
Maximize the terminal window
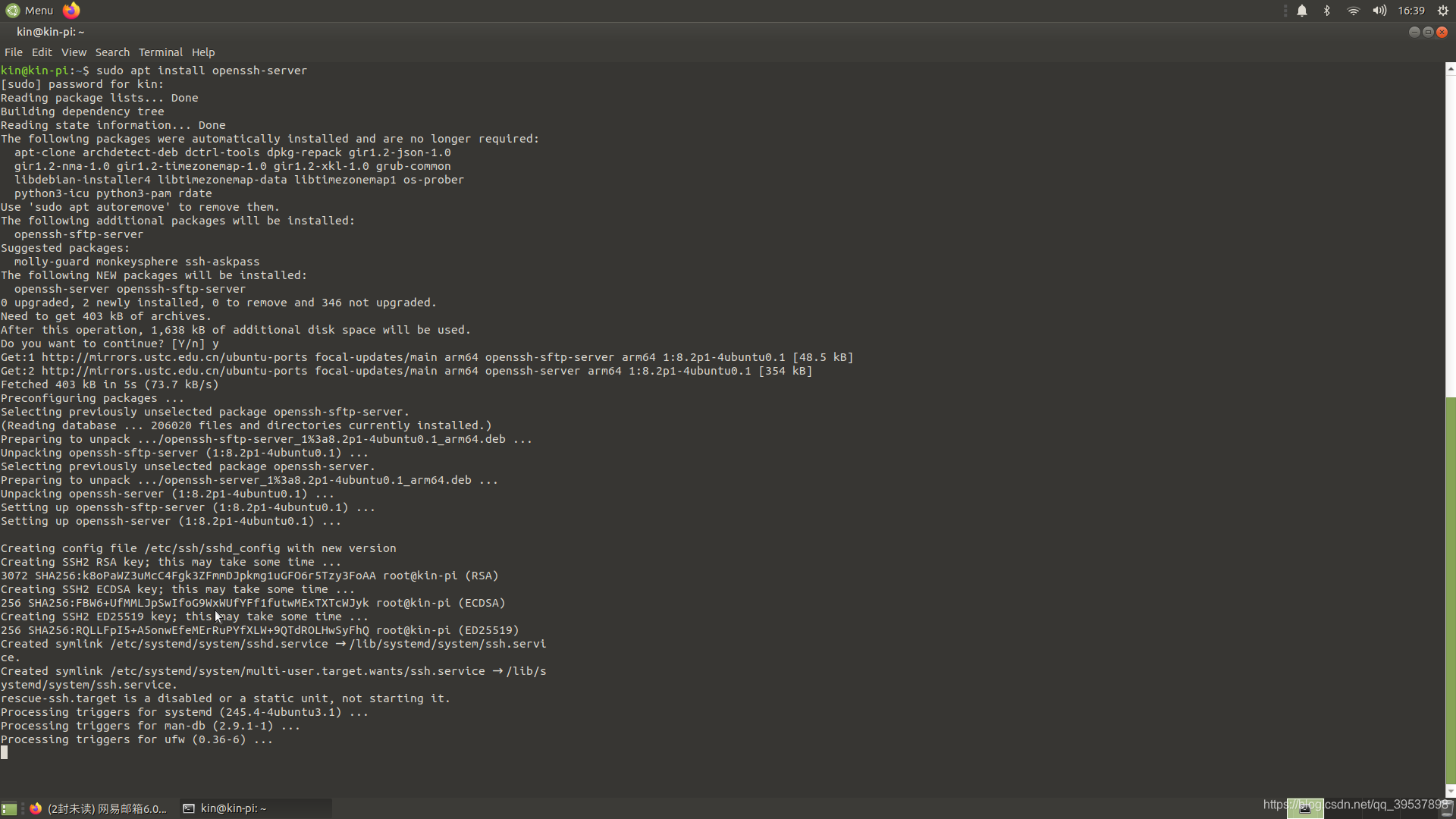pyautogui.click(x=1428, y=32)
